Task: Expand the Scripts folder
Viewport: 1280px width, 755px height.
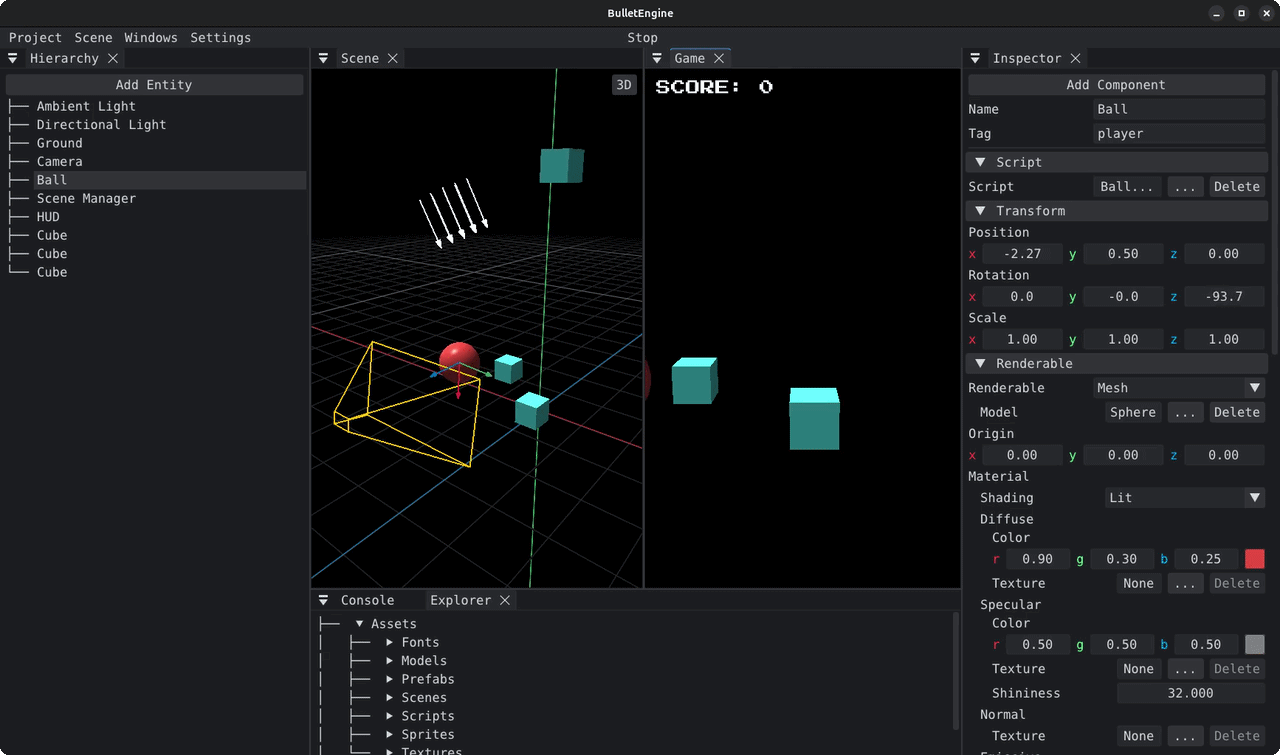Action: 390,716
